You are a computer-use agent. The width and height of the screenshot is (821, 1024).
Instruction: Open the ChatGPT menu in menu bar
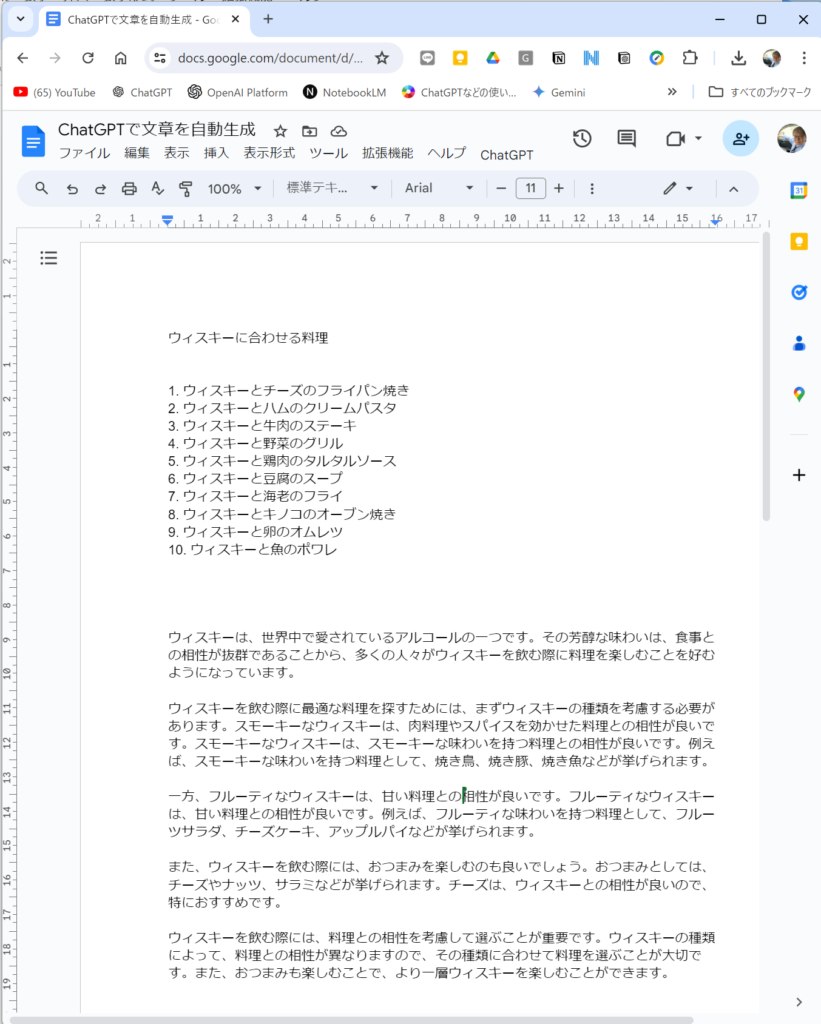point(506,155)
